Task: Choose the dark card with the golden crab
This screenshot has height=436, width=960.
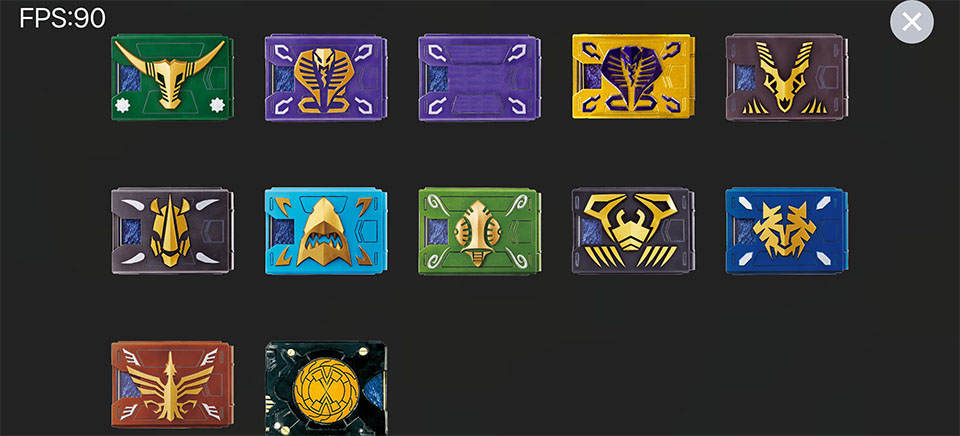Action: point(633,231)
